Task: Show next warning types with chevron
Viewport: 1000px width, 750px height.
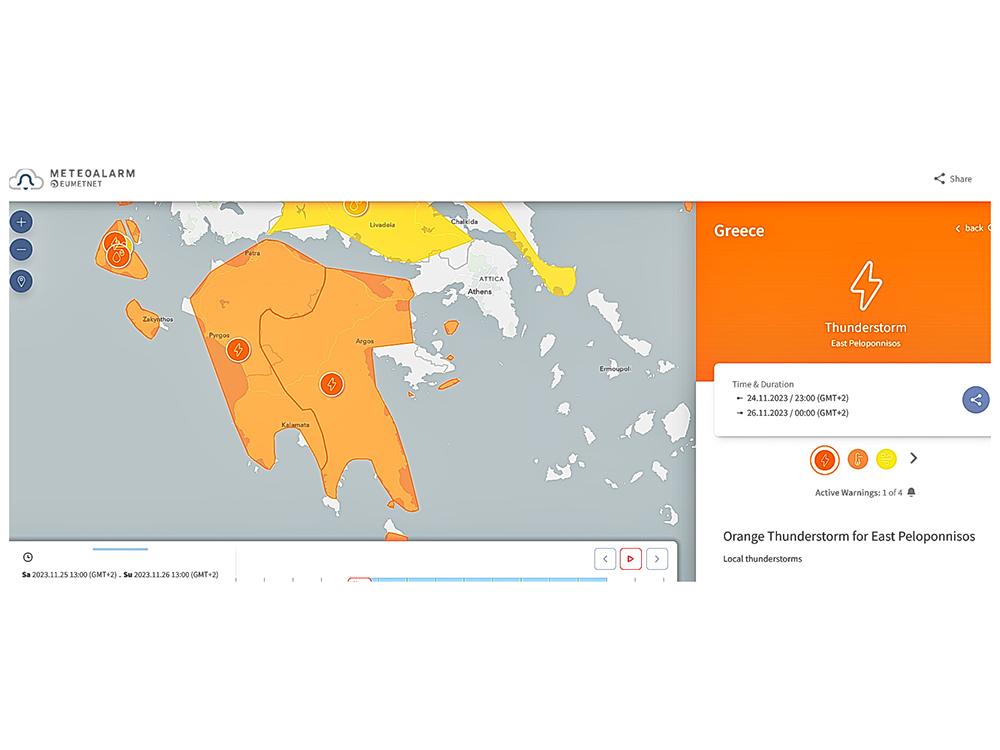Action: pos(914,459)
